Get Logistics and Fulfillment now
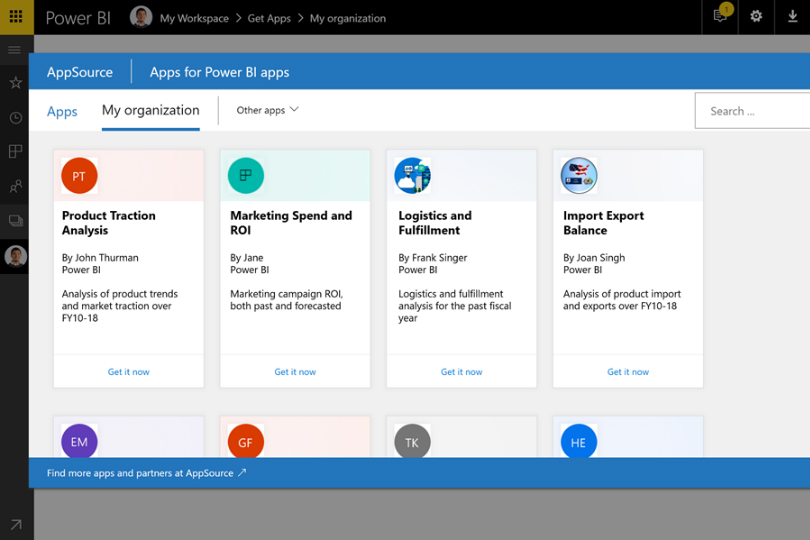The height and width of the screenshot is (540, 810). (x=461, y=372)
